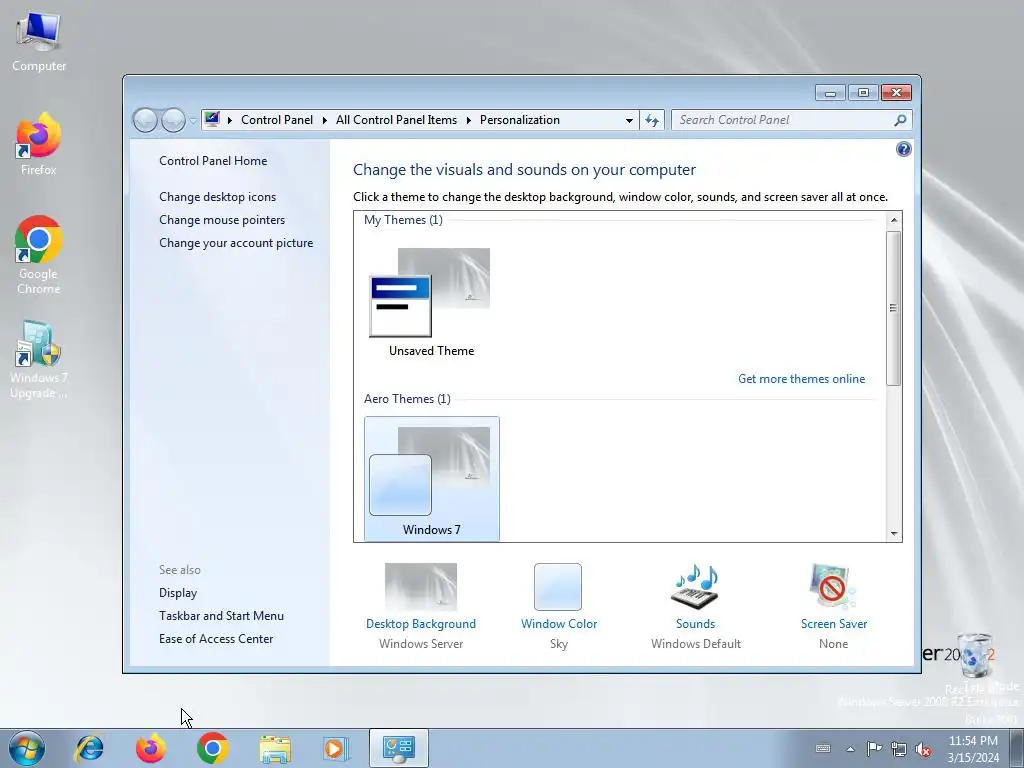Expand the arrow after All Control Panel Items
The width and height of the screenshot is (1024, 768).
pos(468,120)
